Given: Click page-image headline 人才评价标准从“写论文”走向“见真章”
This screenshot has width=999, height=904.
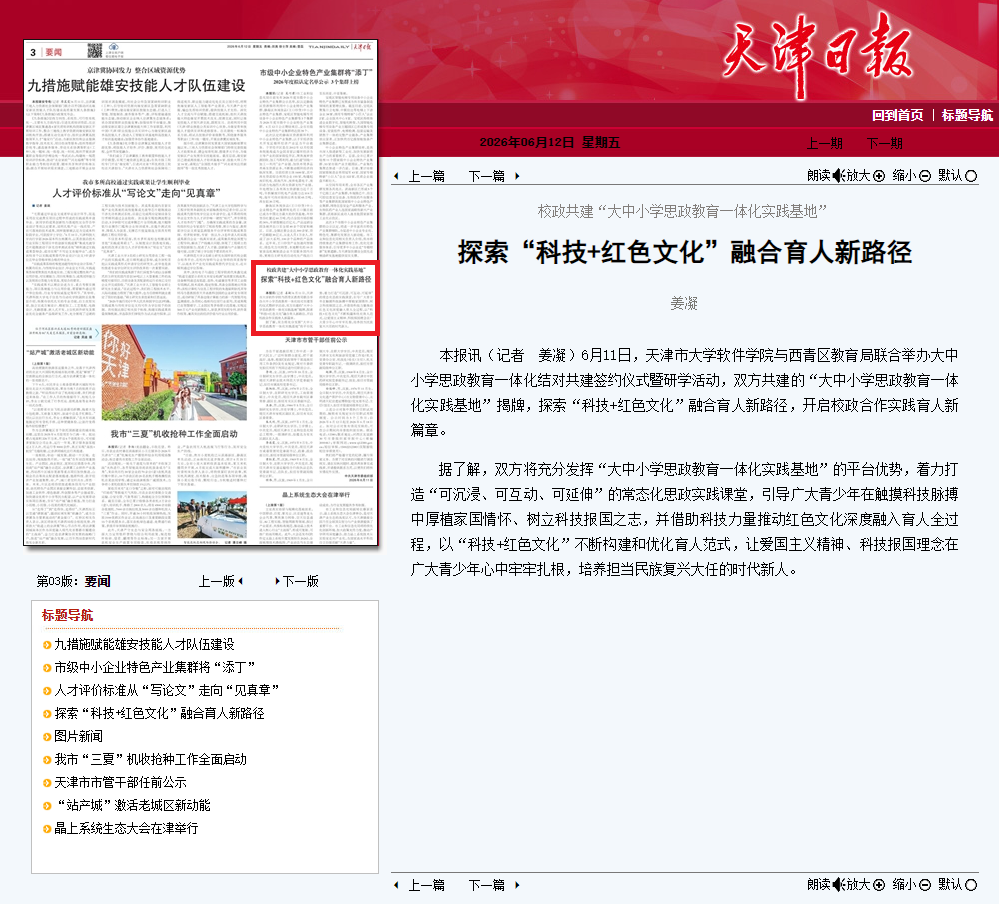Looking at the screenshot, I should tap(136, 192).
